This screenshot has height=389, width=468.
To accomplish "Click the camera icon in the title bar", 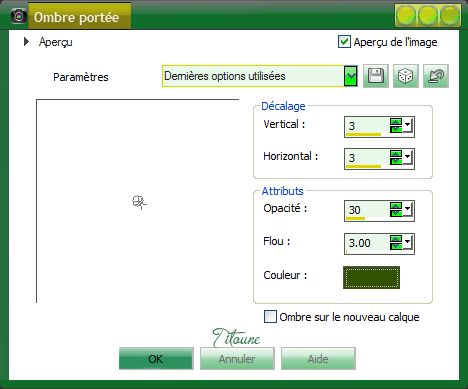I will click(19, 16).
